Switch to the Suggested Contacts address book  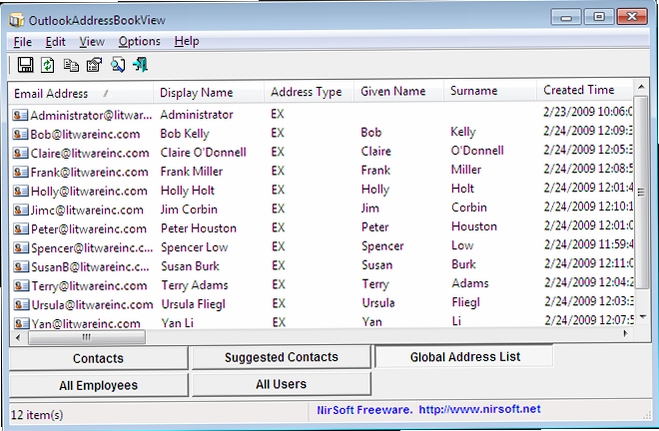tap(281, 357)
